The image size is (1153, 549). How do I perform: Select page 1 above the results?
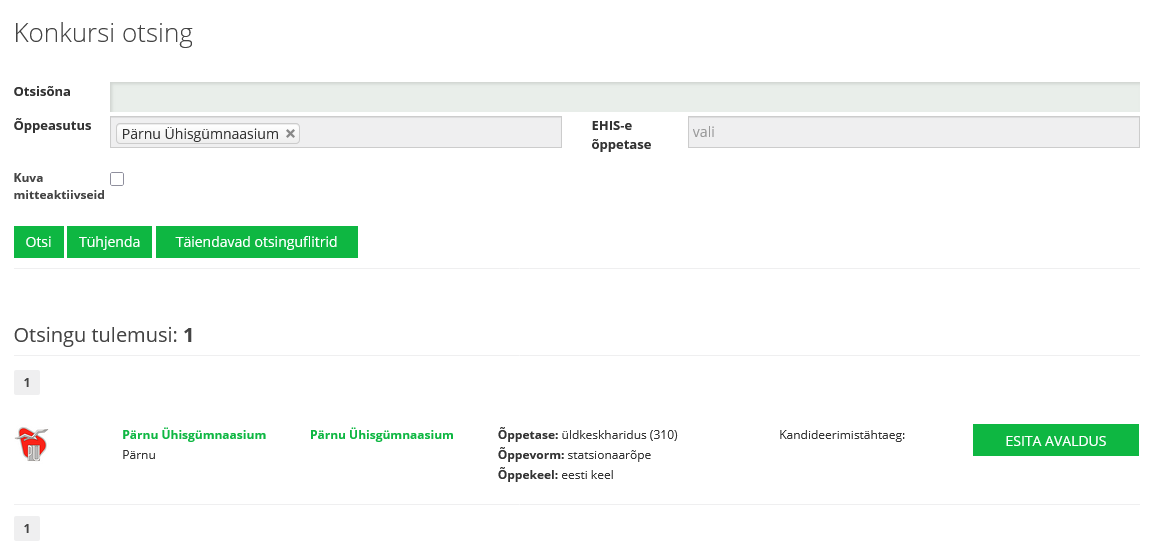pos(26,382)
